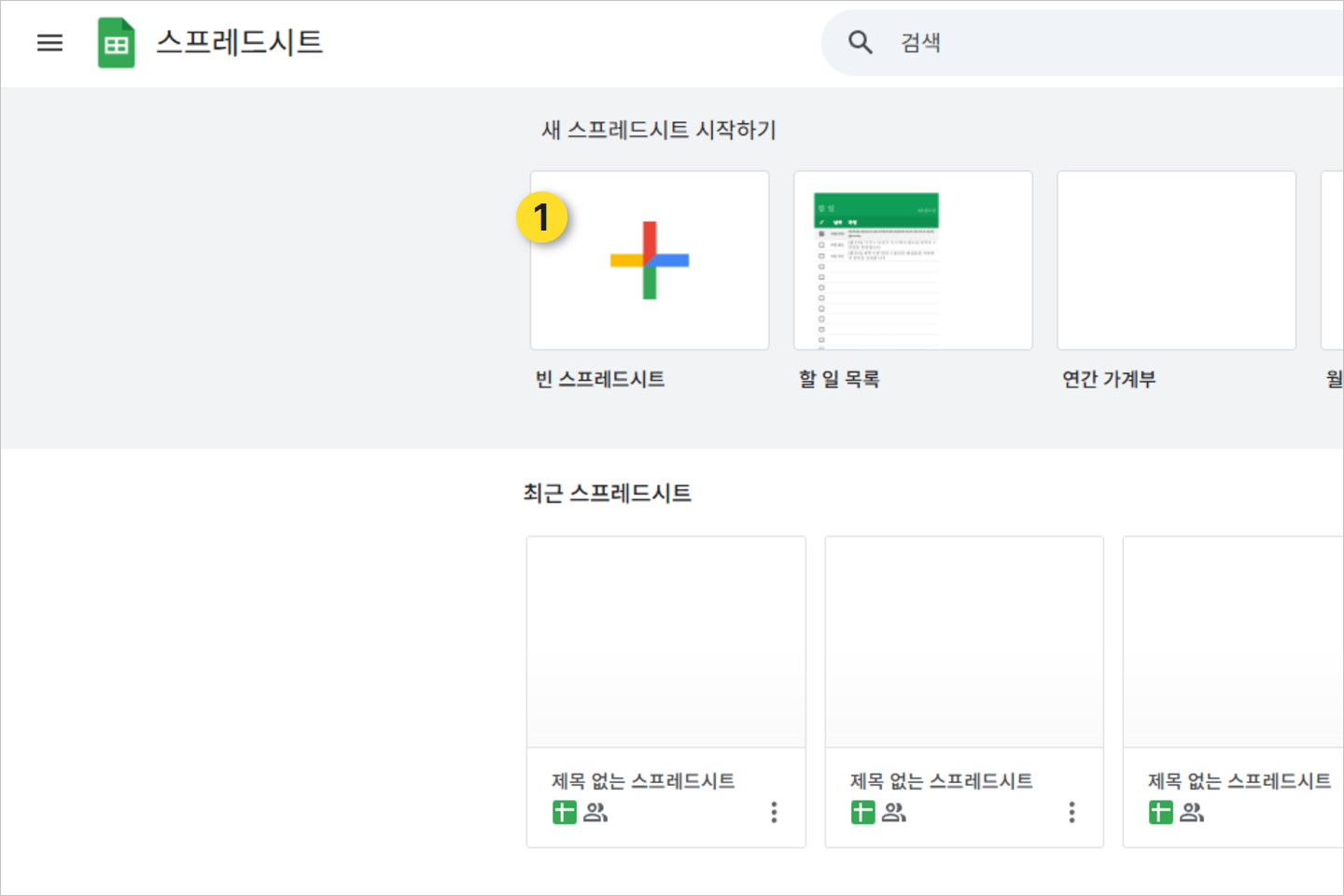Click shared people icon on second recent card
This screenshot has height=896, width=1344.
894,813
